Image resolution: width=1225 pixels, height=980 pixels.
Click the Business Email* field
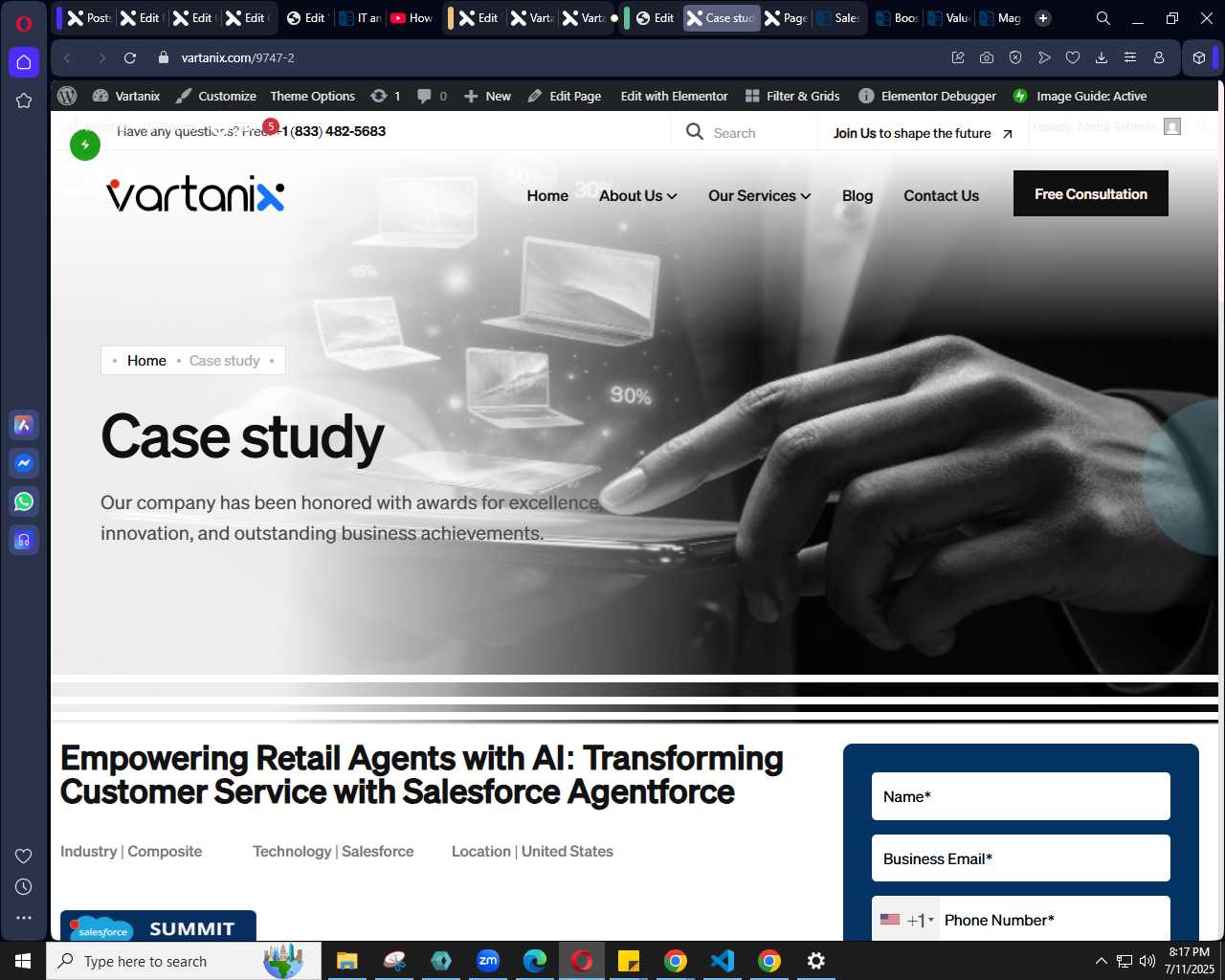coord(1021,858)
